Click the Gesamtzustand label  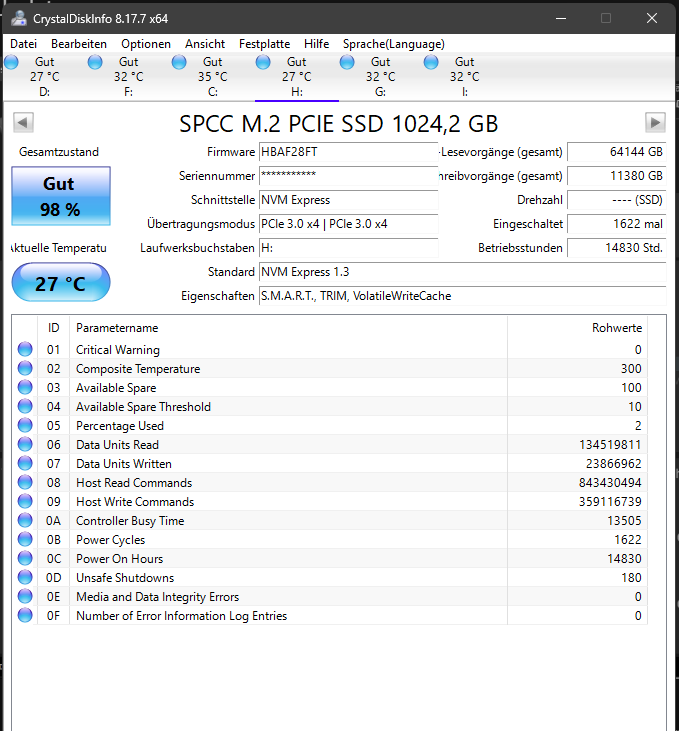coord(59,152)
